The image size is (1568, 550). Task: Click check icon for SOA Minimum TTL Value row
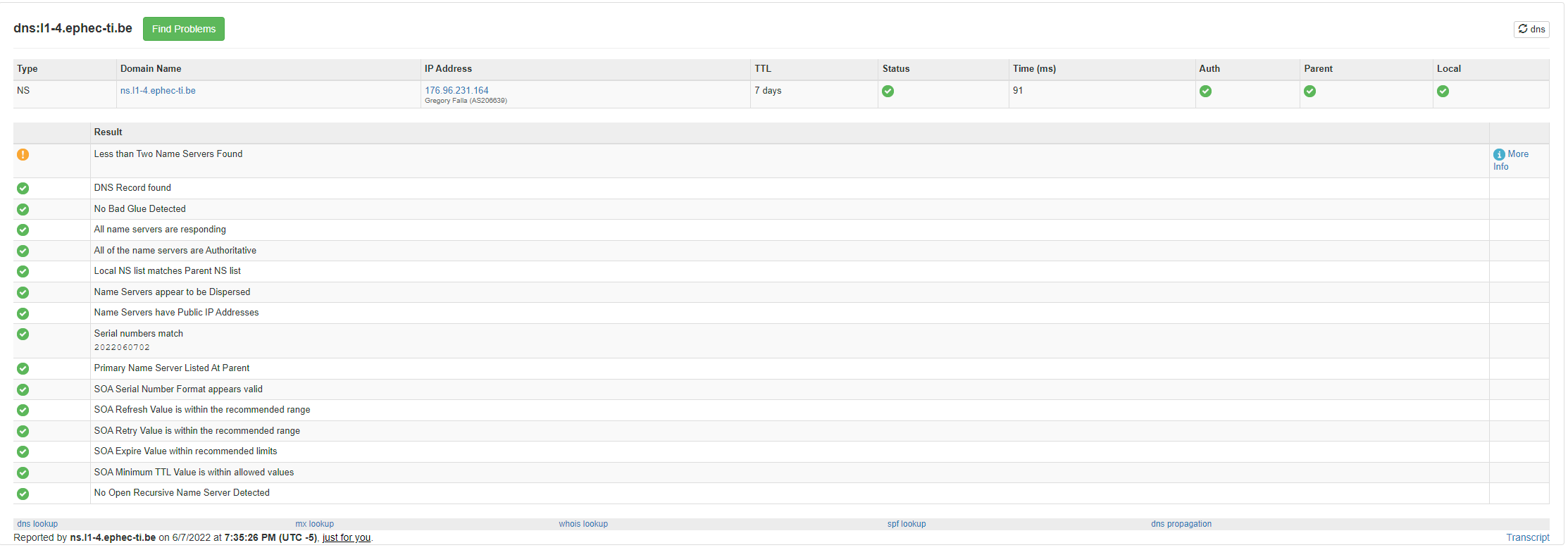click(23, 473)
